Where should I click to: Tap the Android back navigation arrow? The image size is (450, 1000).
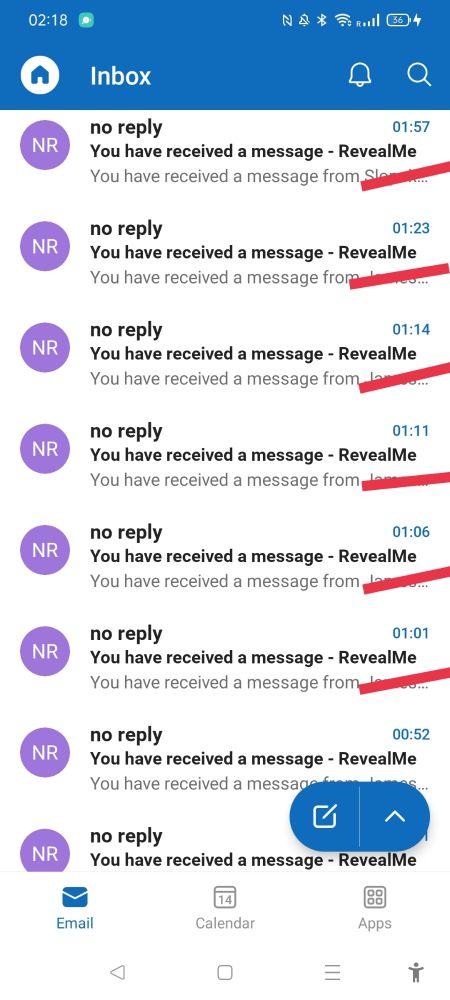[117, 972]
